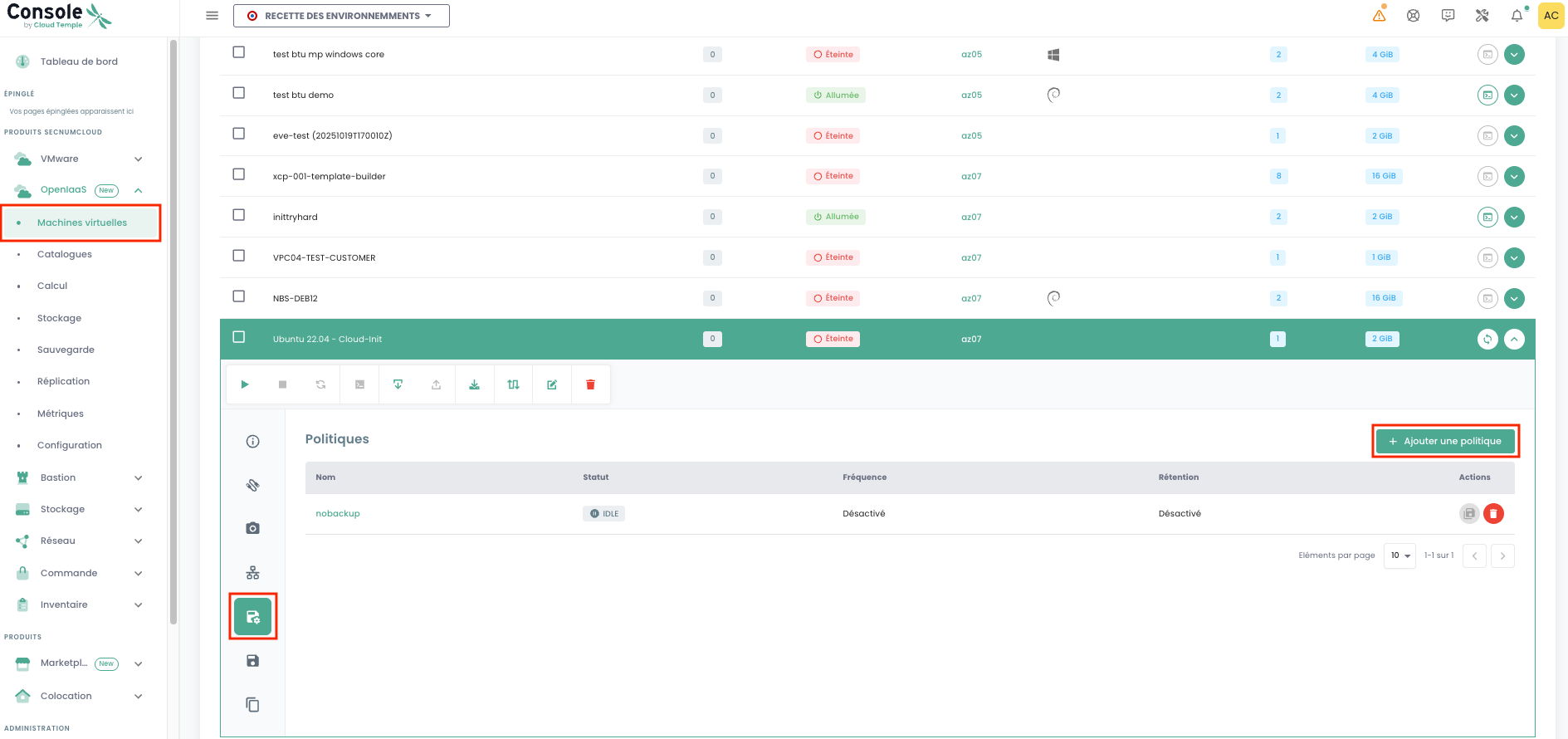The height and width of the screenshot is (739, 1568).
Task: Start the VM with the play icon
Action: (245, 384)
